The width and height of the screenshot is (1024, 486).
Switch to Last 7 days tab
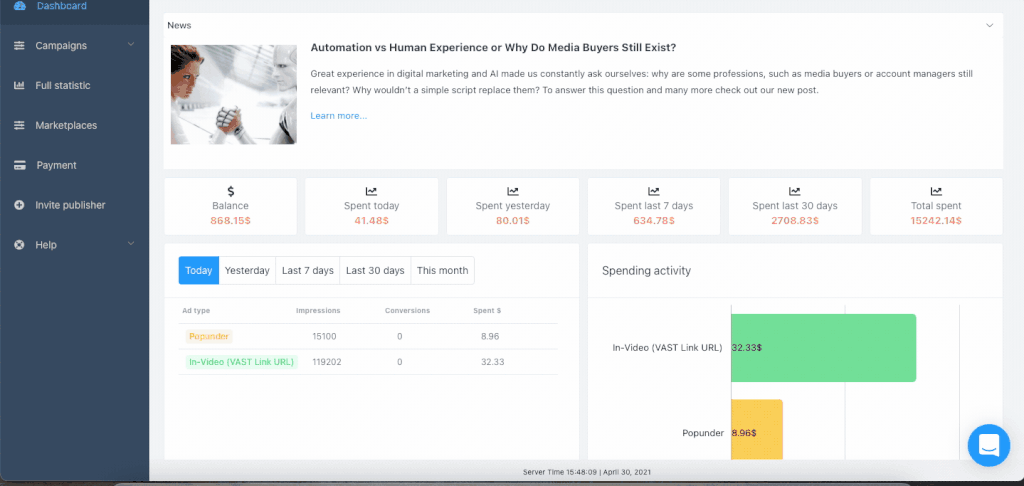[x=308, y=270]
